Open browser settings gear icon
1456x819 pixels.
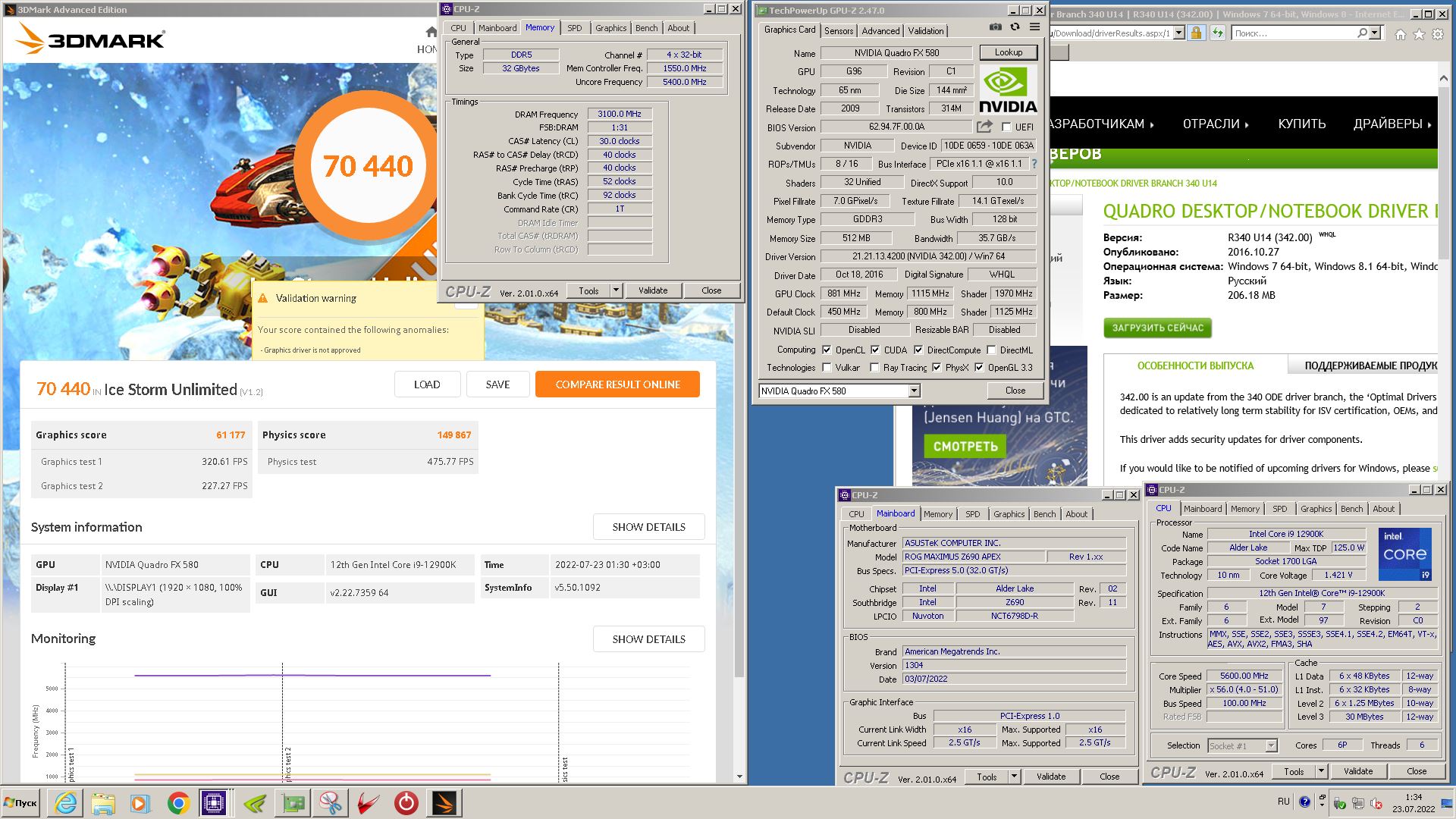[x=1437, y=34]
